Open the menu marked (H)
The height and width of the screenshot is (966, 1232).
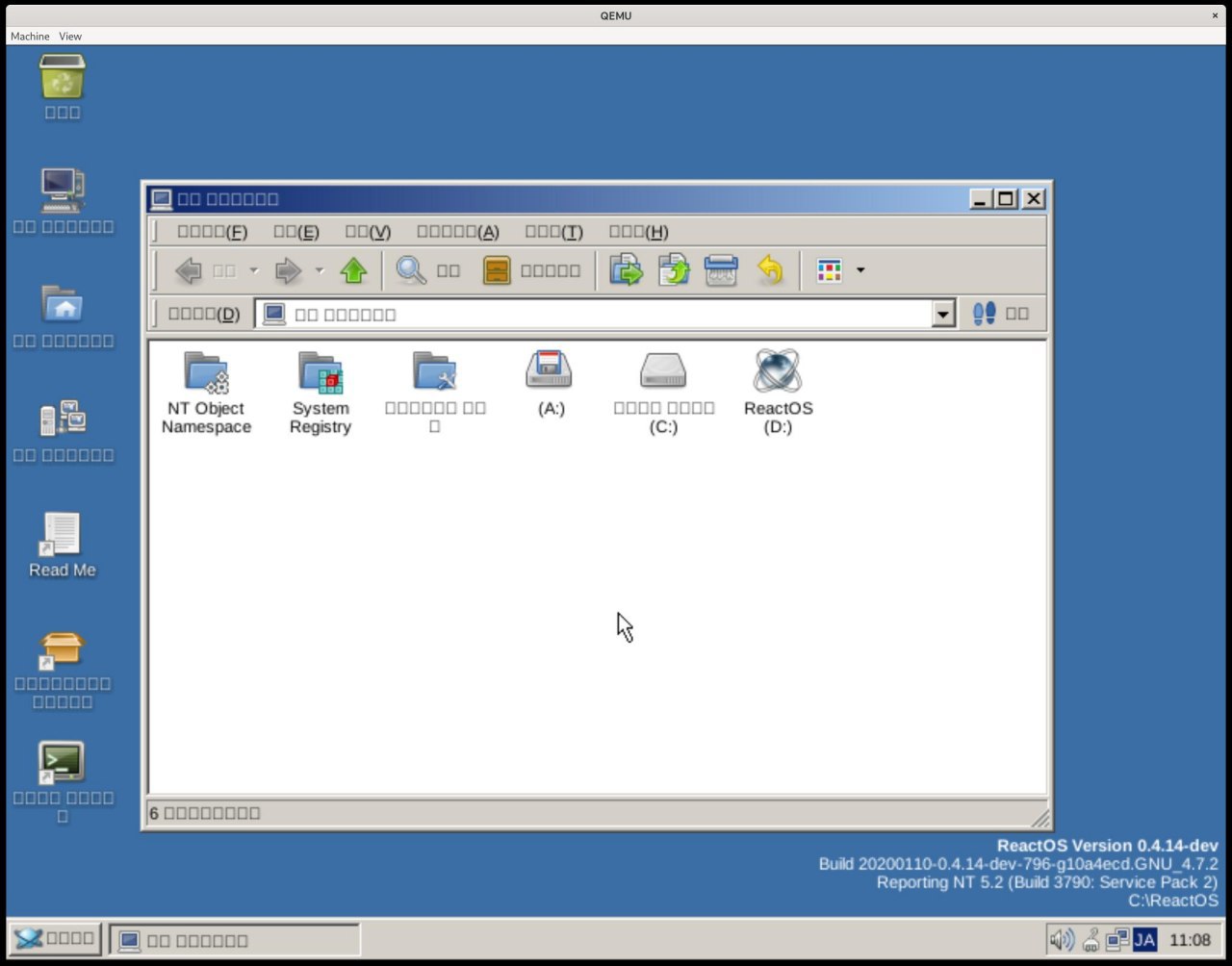pyautogui.click(x=639, y=232)
